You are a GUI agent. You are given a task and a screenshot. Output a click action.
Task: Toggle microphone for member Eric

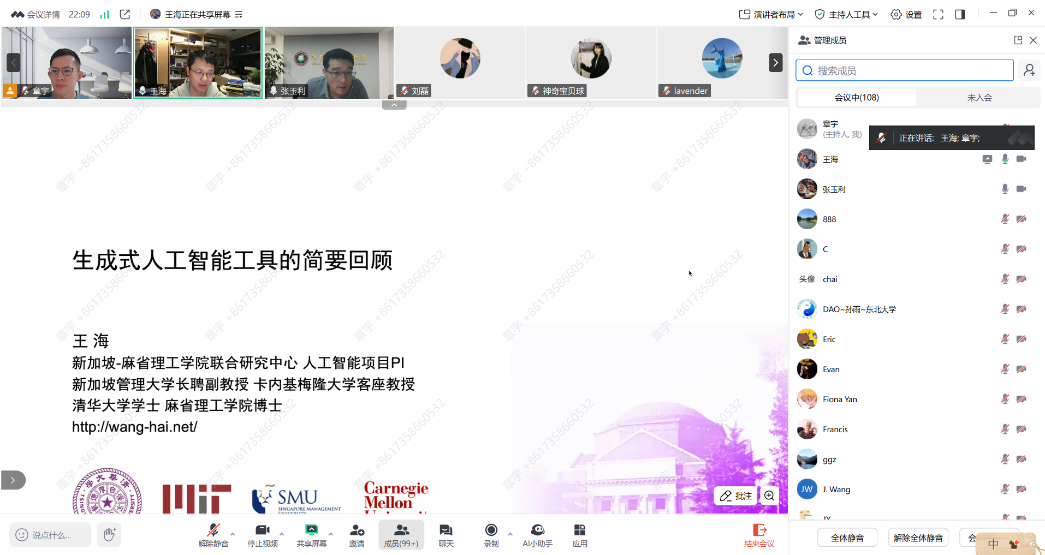(x=1005, y=339)
